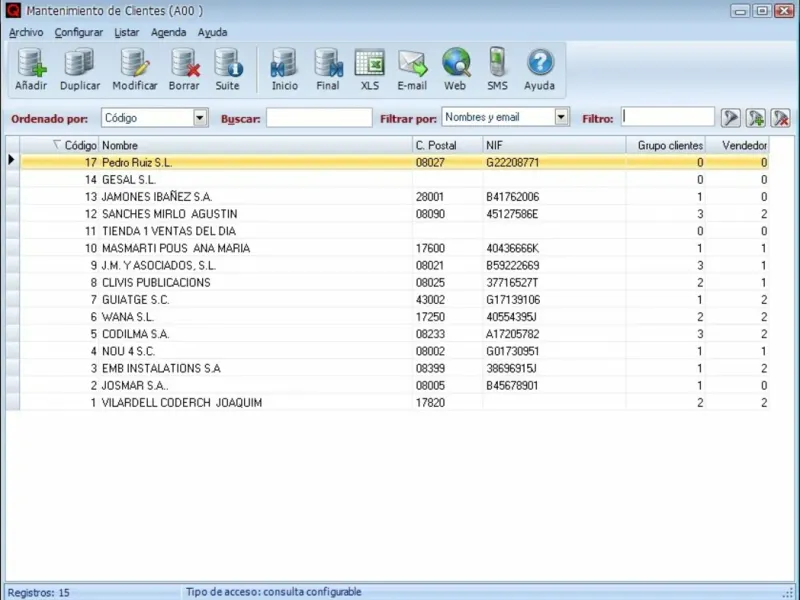Click the Grupo clientes column header
Screen dimensions: 800x600
tap(666, 145)
